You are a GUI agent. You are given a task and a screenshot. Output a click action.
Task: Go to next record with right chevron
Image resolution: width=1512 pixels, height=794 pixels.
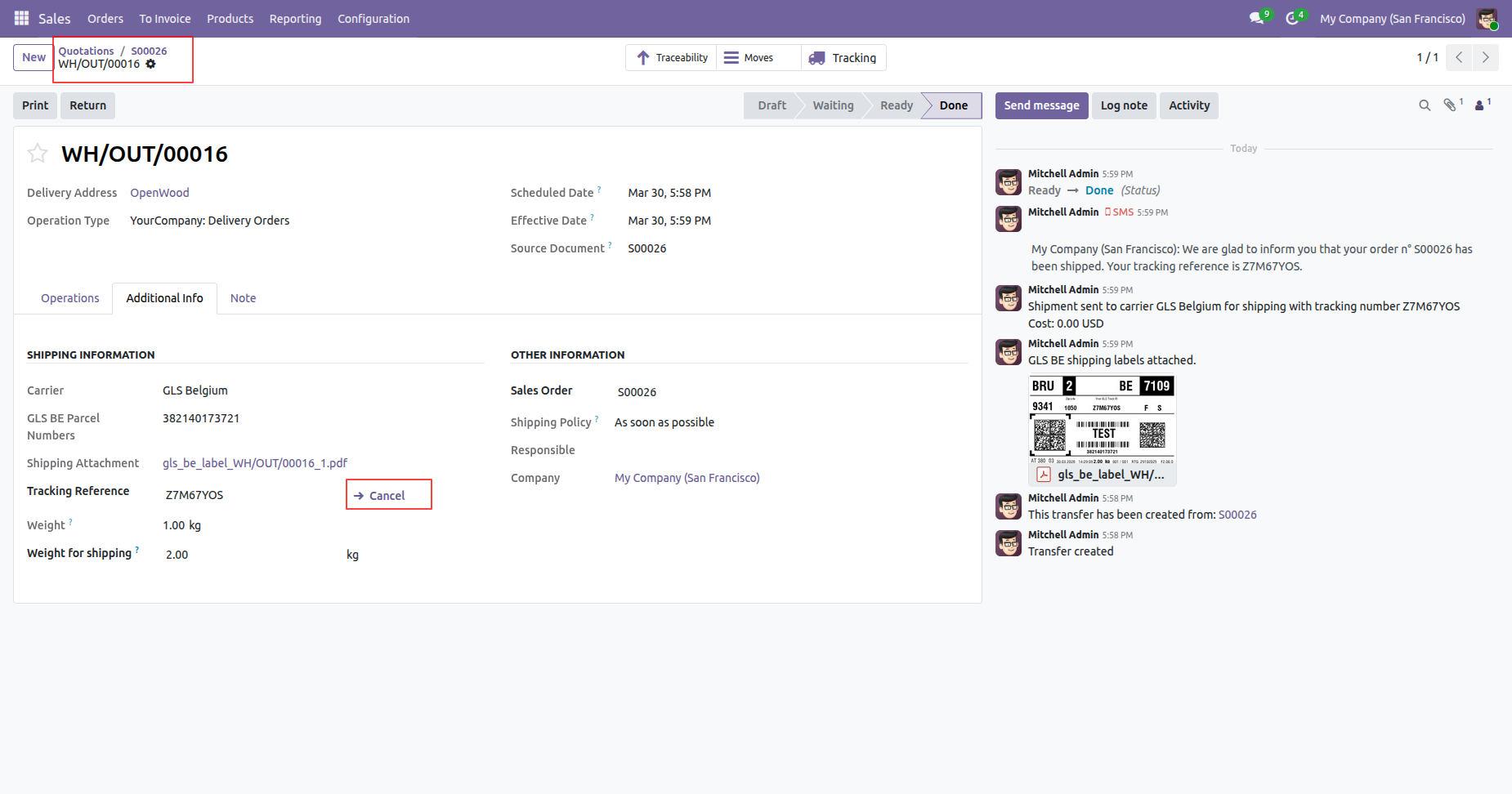coord(1486,57)
